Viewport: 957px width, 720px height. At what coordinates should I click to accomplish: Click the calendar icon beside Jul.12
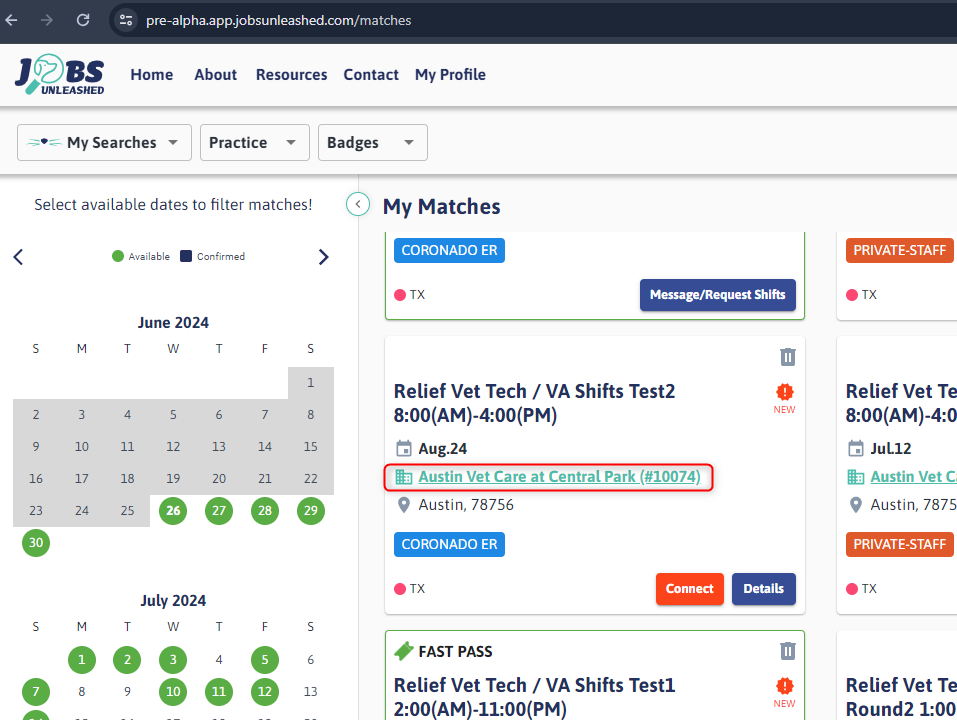(856, 448)
